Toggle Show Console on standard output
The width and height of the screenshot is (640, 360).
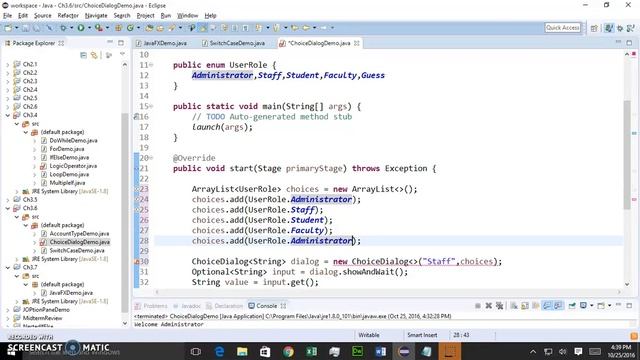point(547,306)
